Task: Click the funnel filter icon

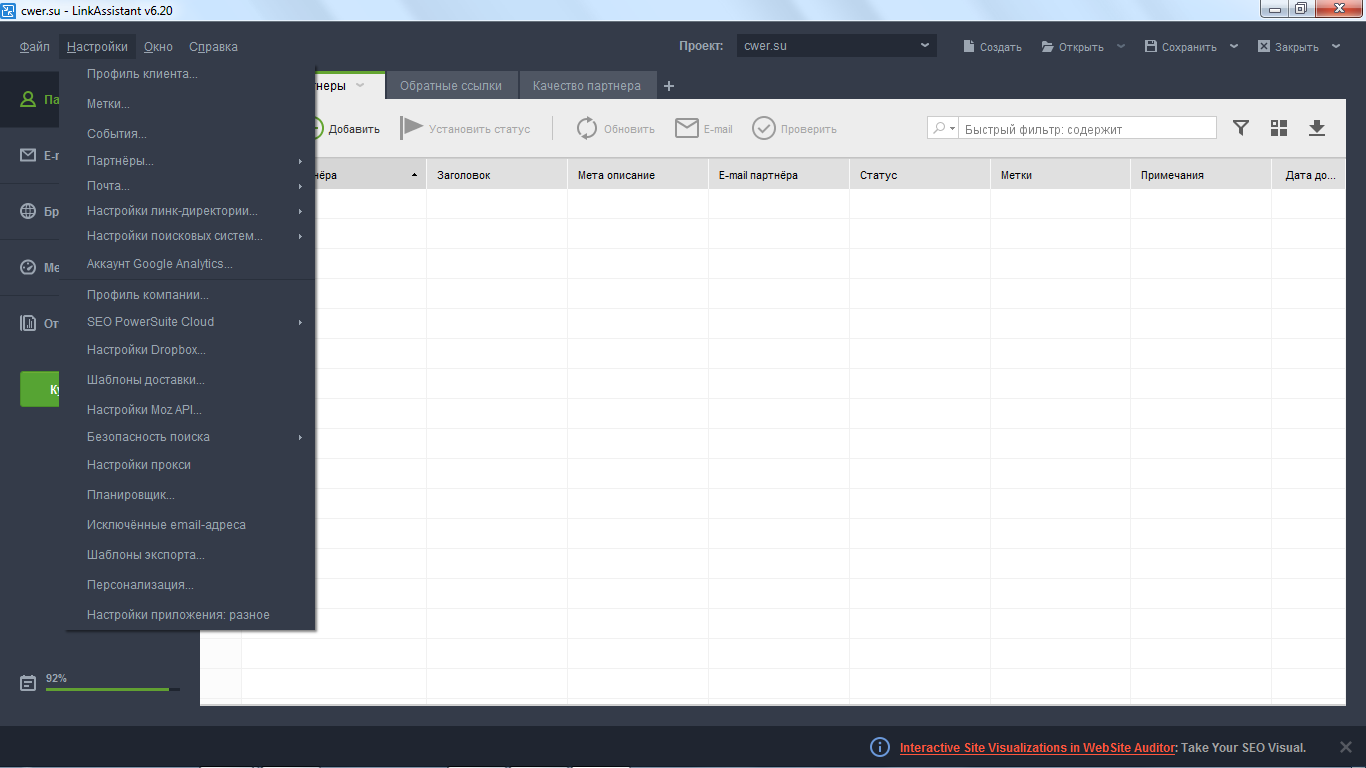Action: [1241, 128]
